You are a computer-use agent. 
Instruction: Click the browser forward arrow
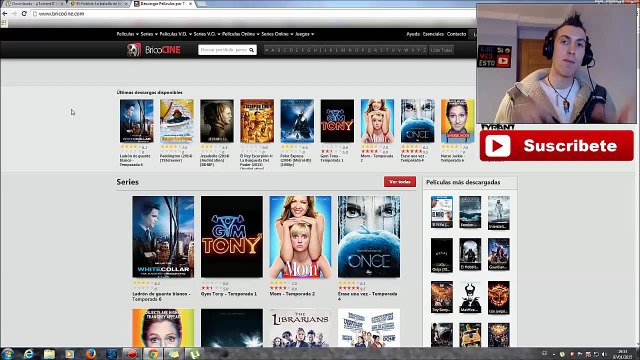click(x=14, y=13)
